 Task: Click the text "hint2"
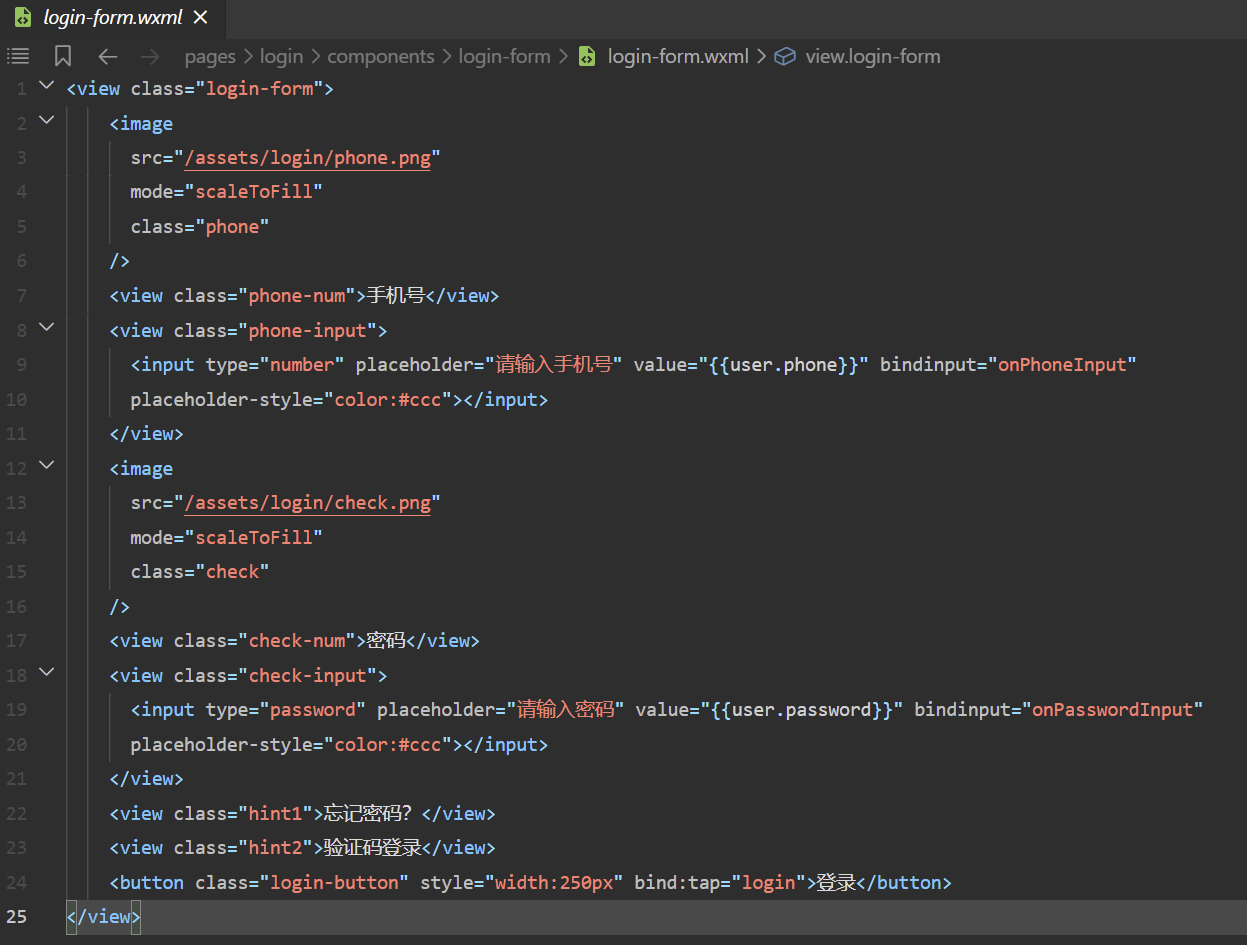tap(275, 848)
